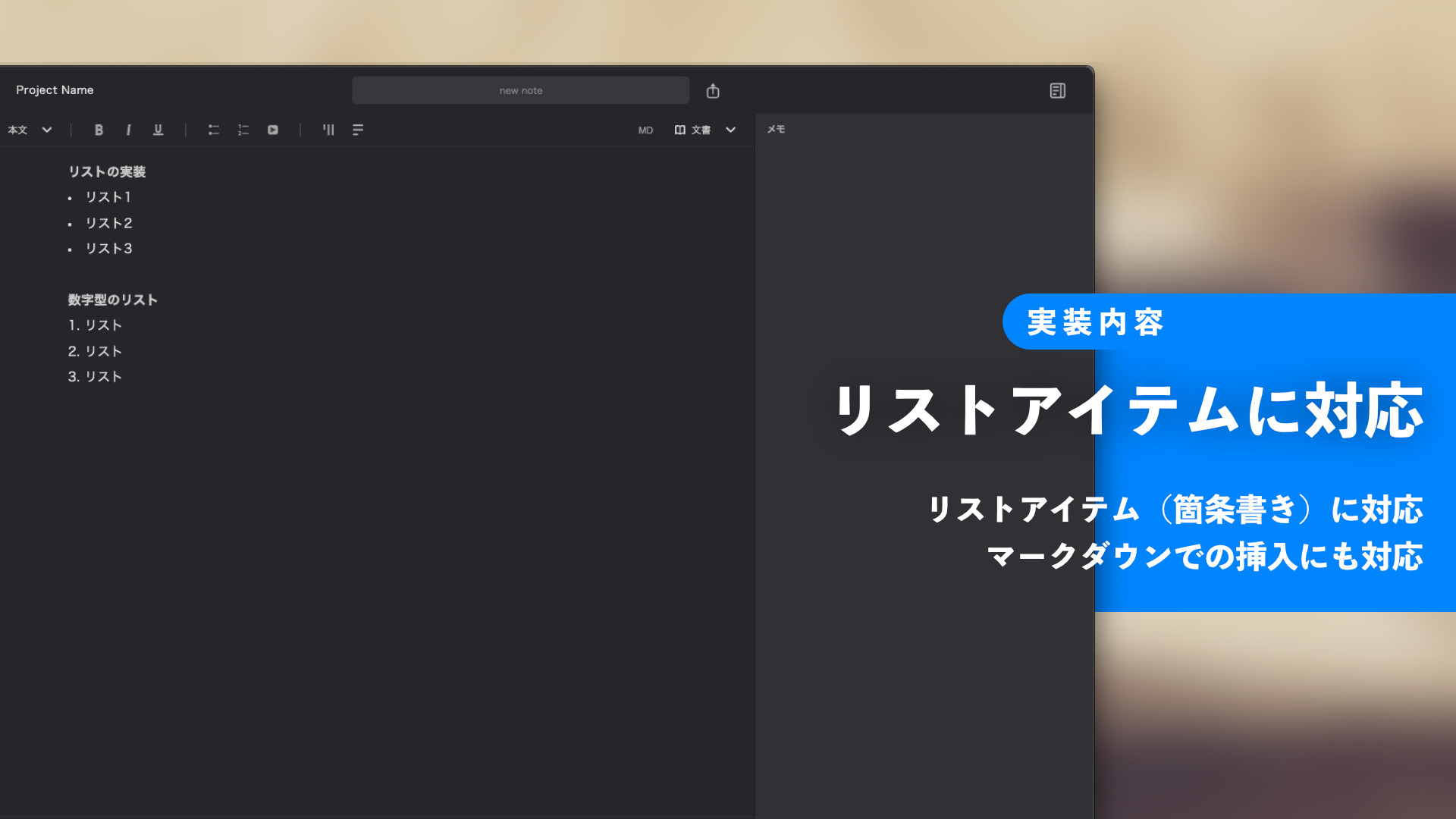The image size is (1456, 819).
Task: Toggle underline formatting in the toolbar
Action: tap(158, 130)
